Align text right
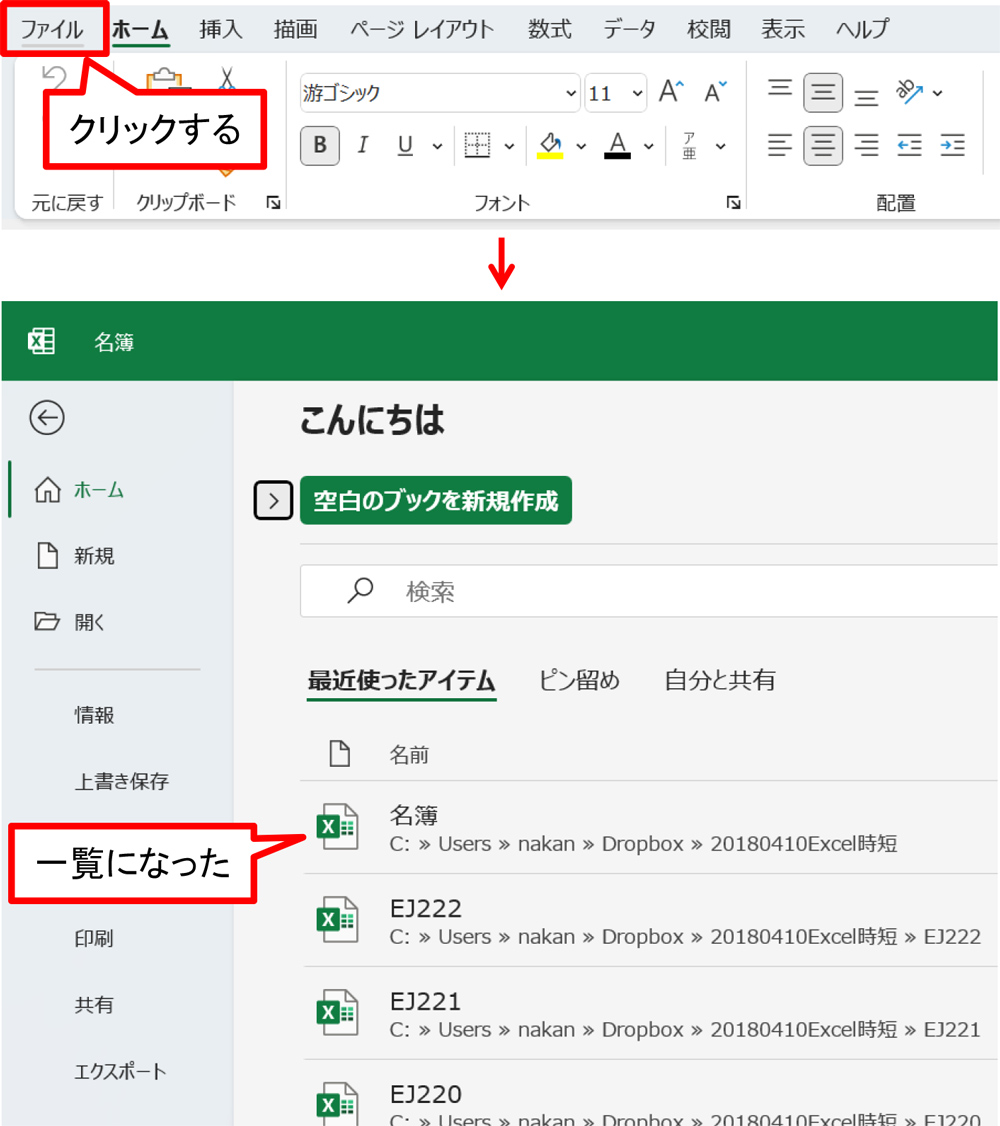The image size is (1000, 1126). (866, 146)
